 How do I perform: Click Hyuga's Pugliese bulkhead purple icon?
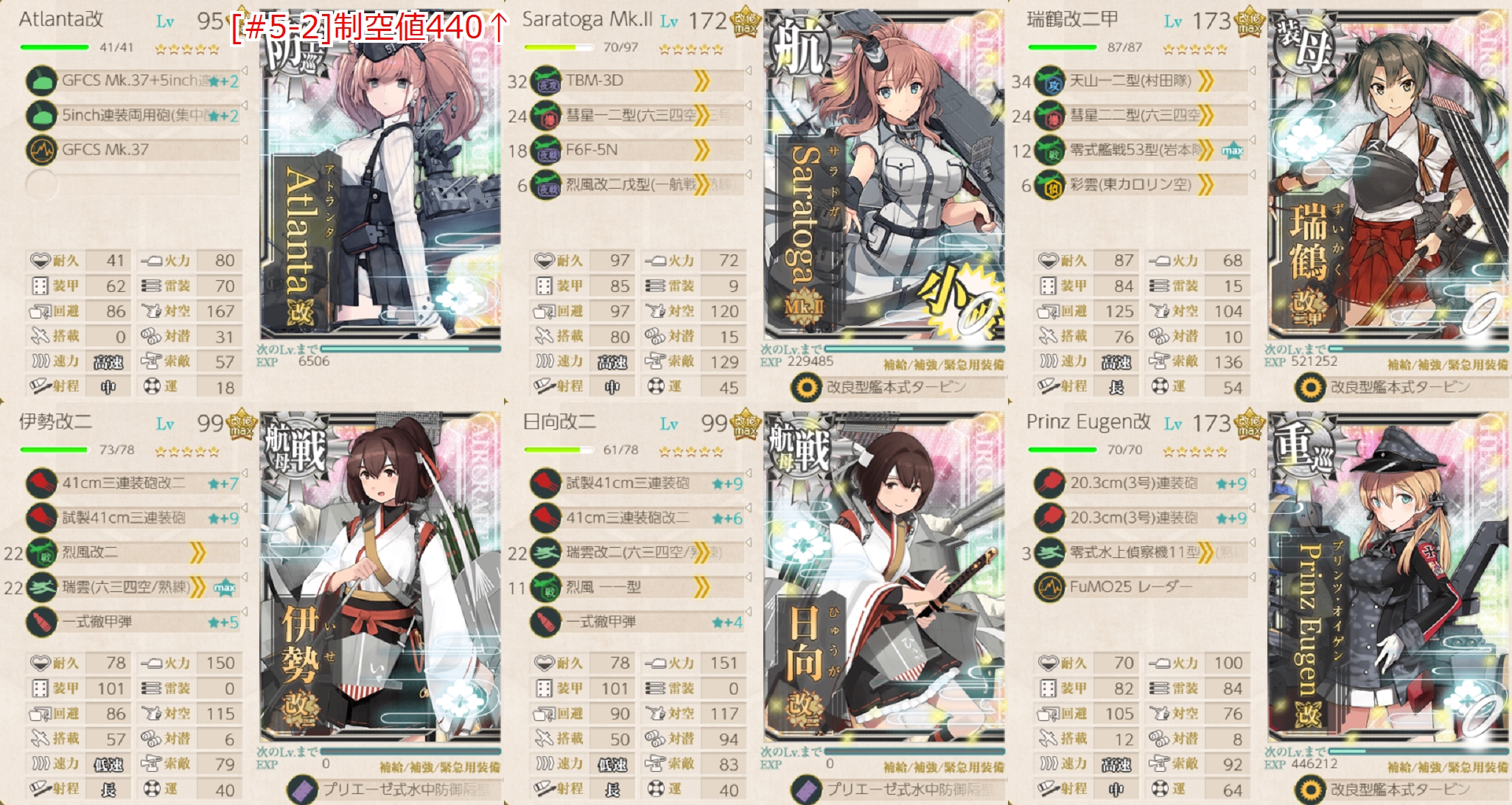(806, 790)
